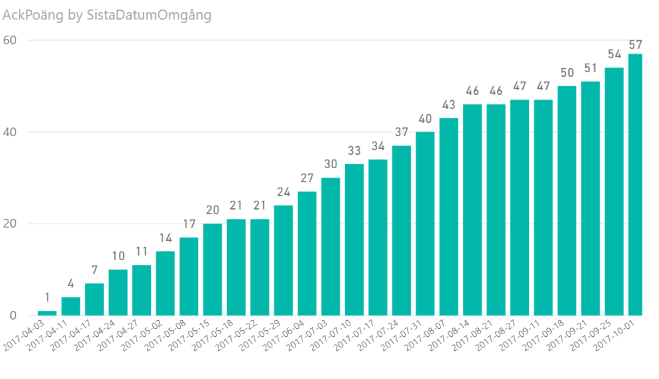Select the bar showing 30

coord(331,247)
